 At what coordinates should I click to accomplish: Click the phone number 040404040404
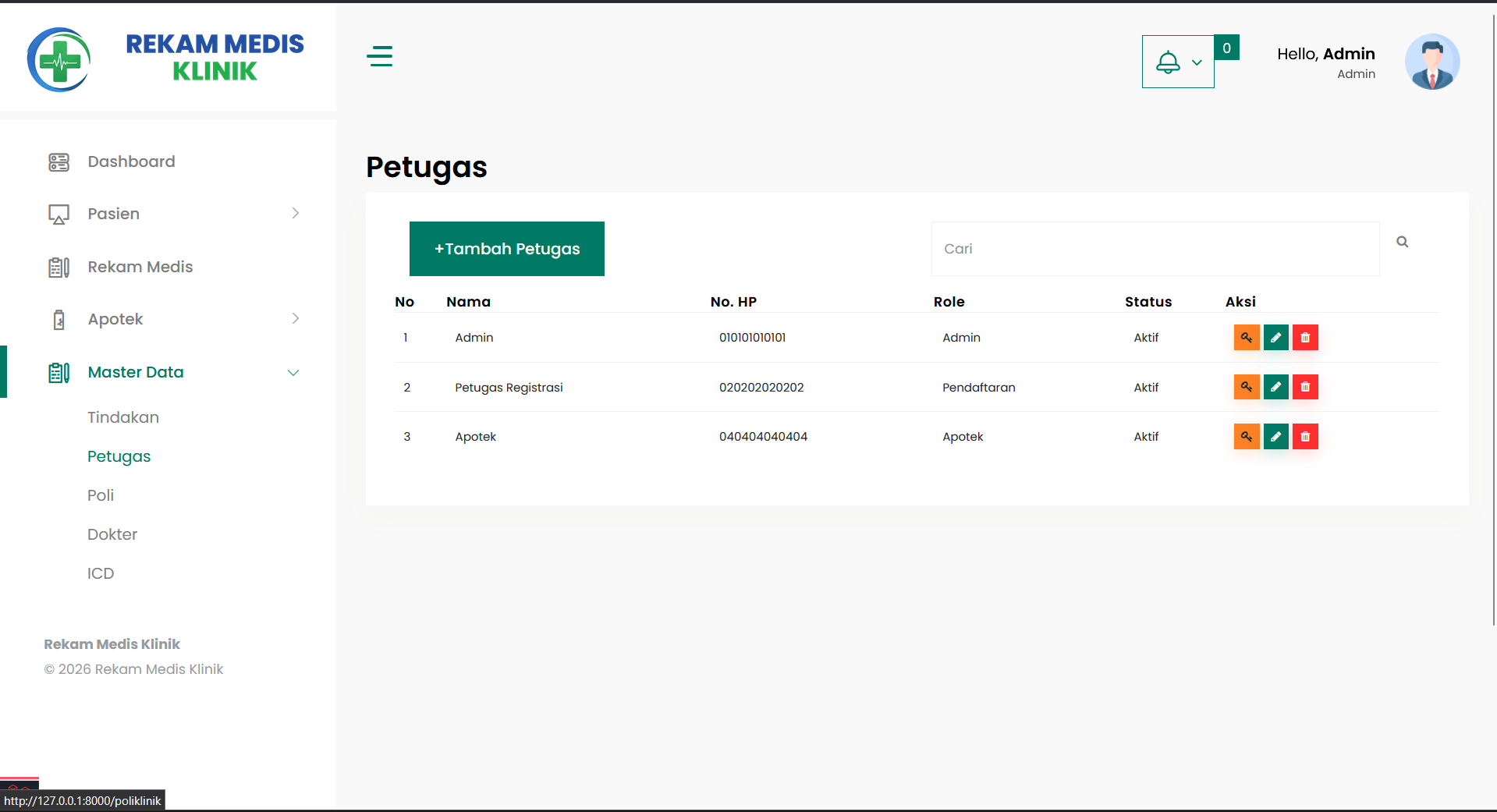pyautogui.click(x=763, y=437)
